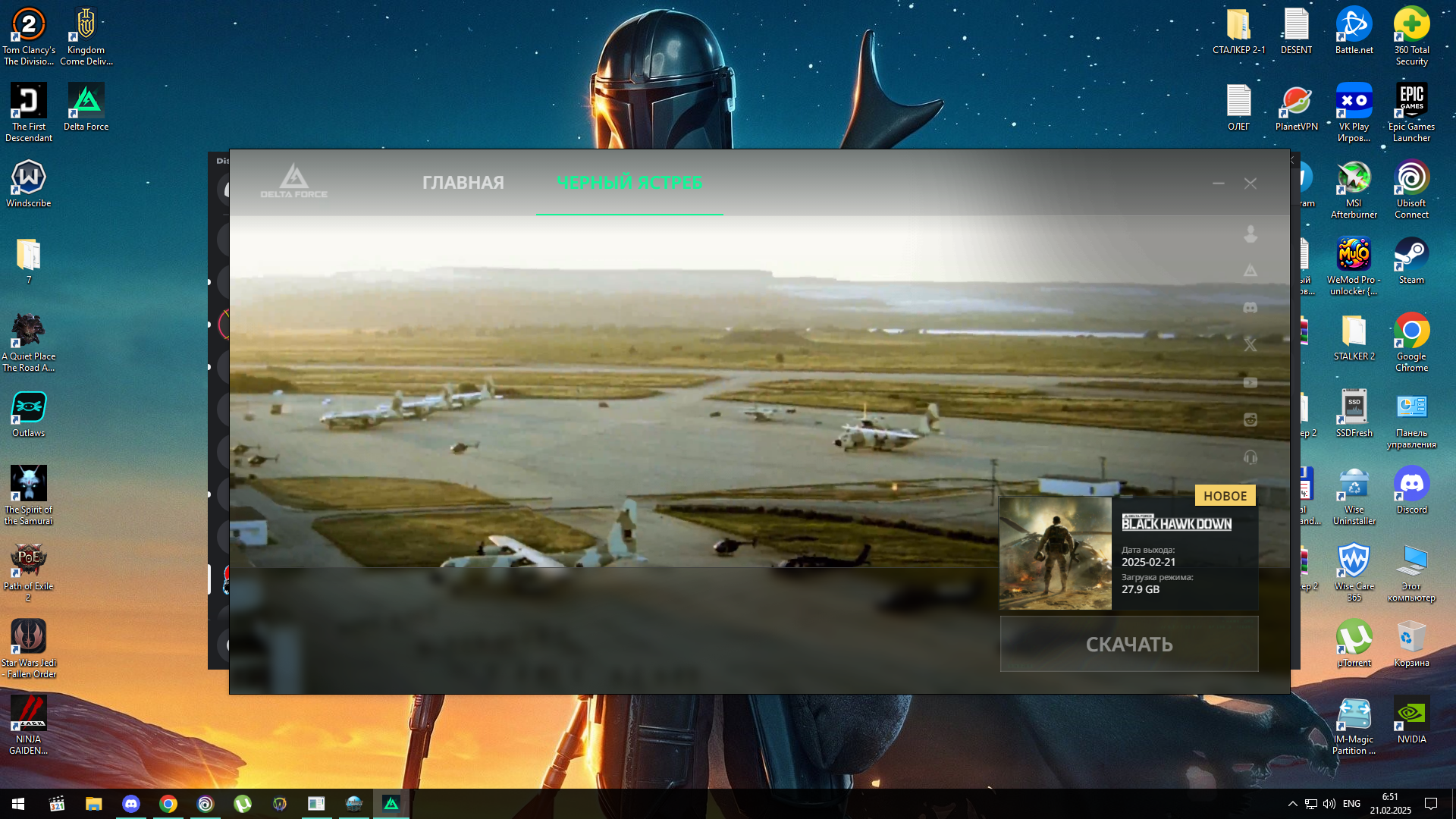This screenshot has width=1456, height=819.
Task: Select the ЧЕРНЫЙ ЯСТРЕБ tab
Action: click(629, 183)
